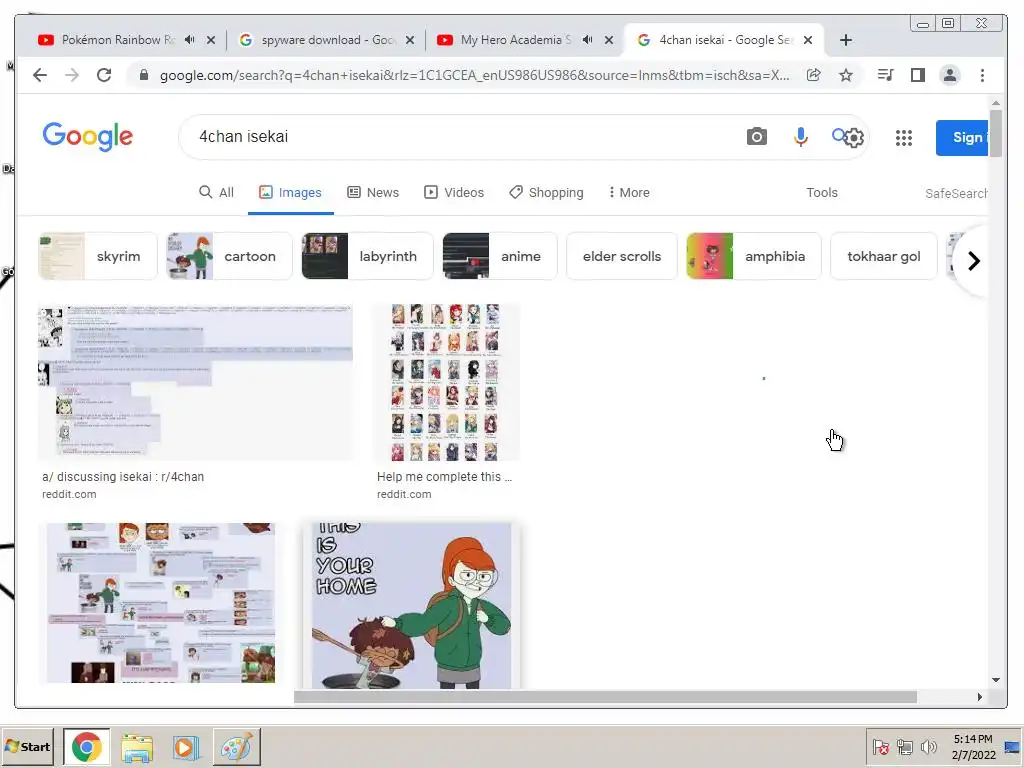View the site lock icon info
Viewport: 1024px width, 768px height.
144,75
